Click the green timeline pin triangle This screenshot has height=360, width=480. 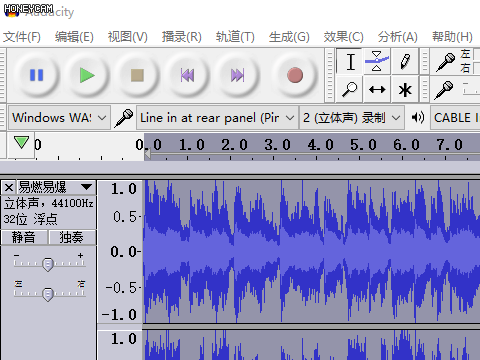(21, 142)
